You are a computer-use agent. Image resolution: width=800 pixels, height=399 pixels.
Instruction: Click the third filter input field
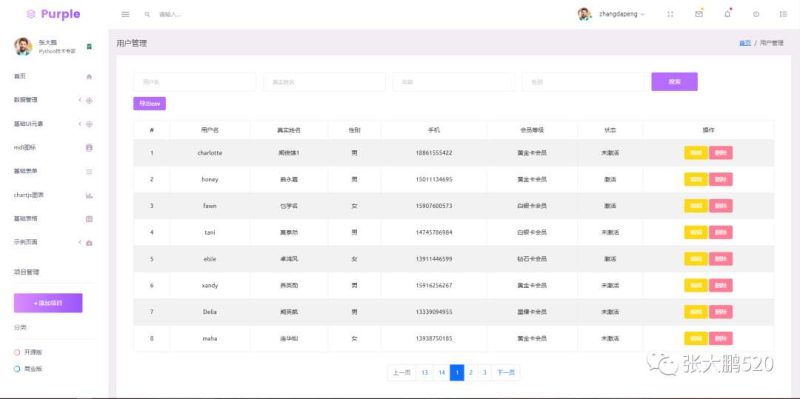click(x=454, y=82)
